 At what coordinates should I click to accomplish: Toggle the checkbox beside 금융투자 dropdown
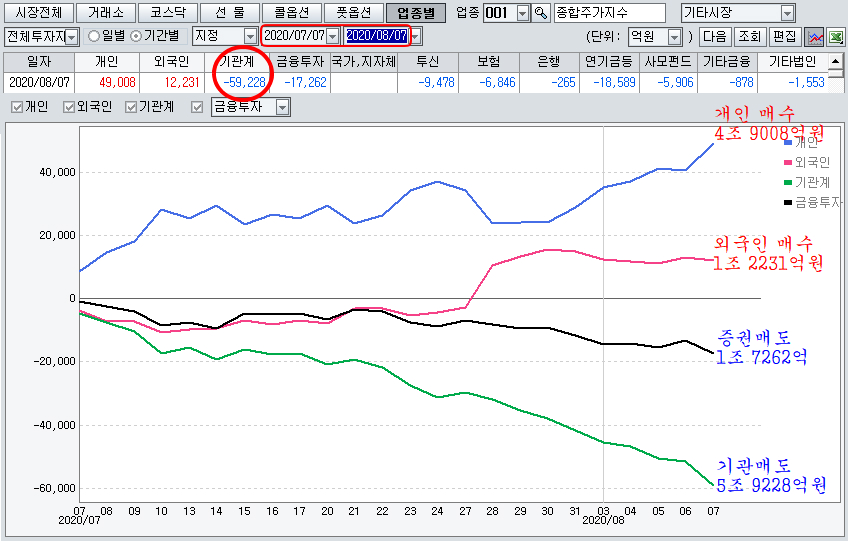click(x=196, y=107)
